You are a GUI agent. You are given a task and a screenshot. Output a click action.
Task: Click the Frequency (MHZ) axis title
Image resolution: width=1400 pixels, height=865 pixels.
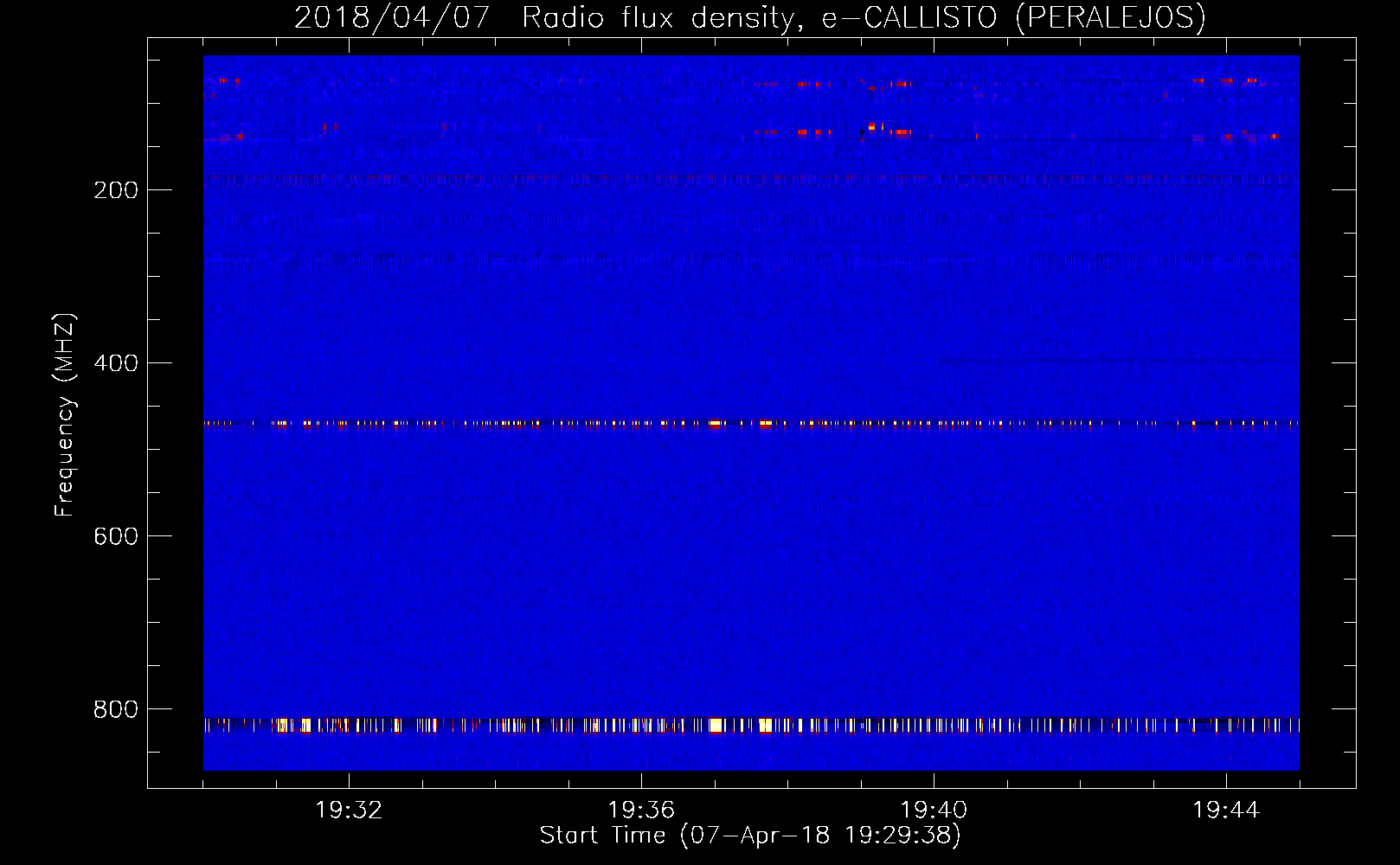(65, 415)
